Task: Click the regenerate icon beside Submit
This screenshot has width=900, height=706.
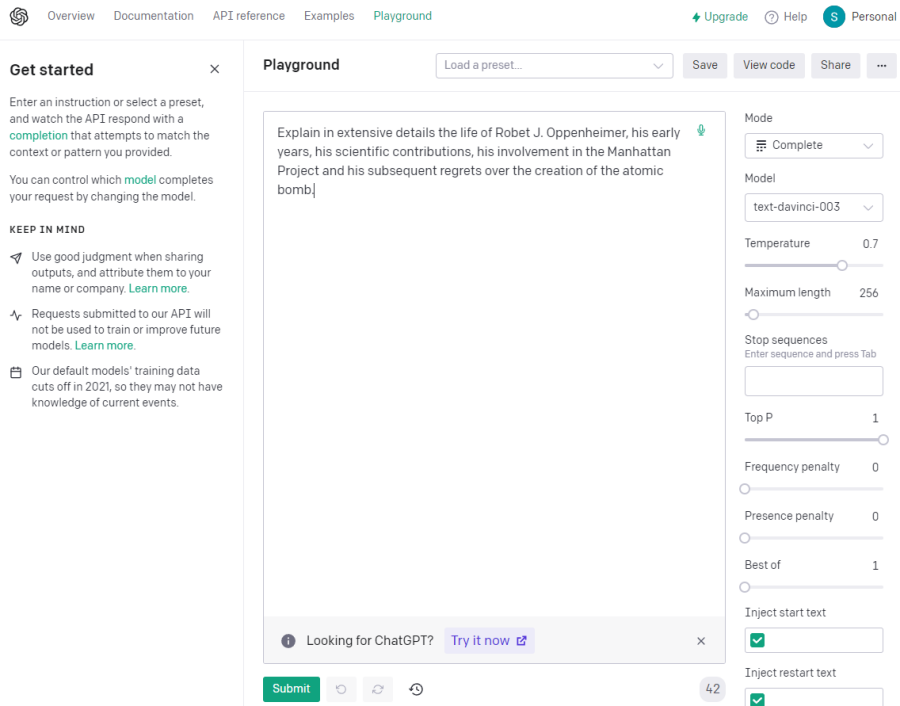Action: pos(378,689)
